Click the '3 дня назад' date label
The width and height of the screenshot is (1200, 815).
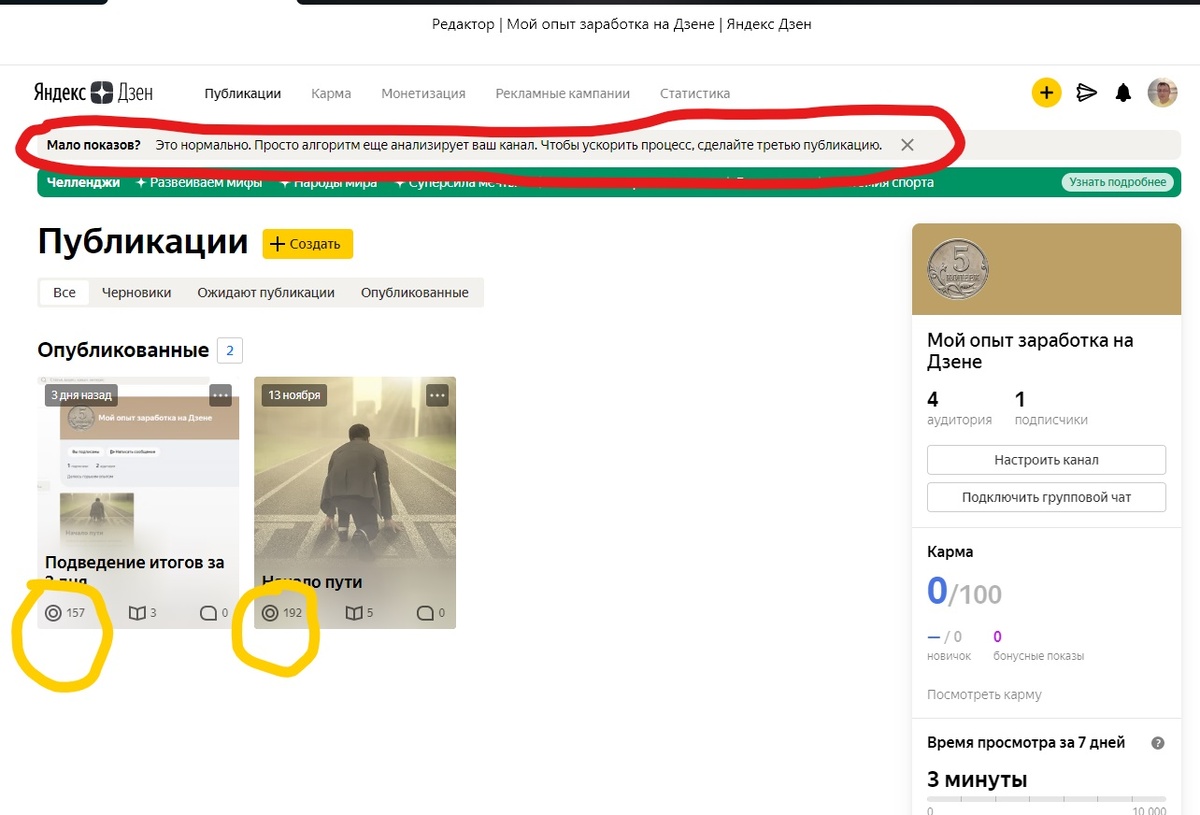tap(81, 395)
